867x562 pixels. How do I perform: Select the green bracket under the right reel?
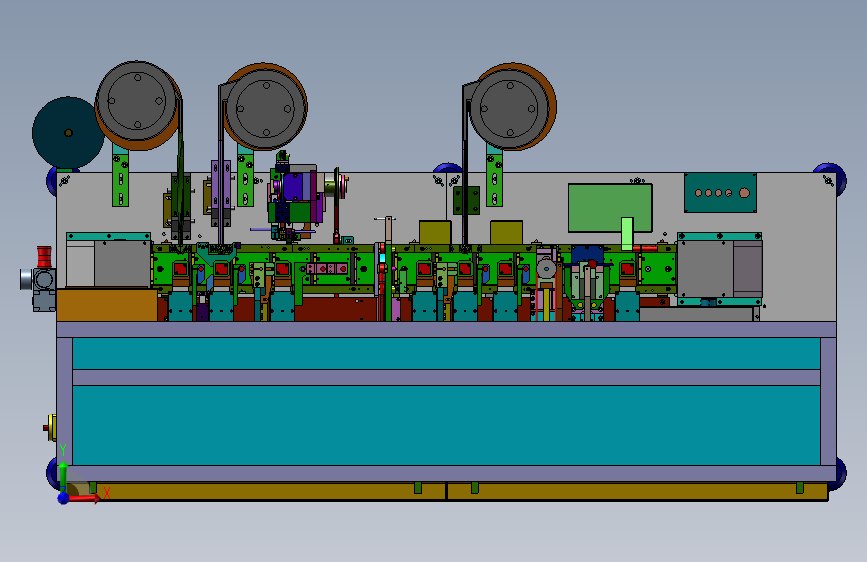495,179
